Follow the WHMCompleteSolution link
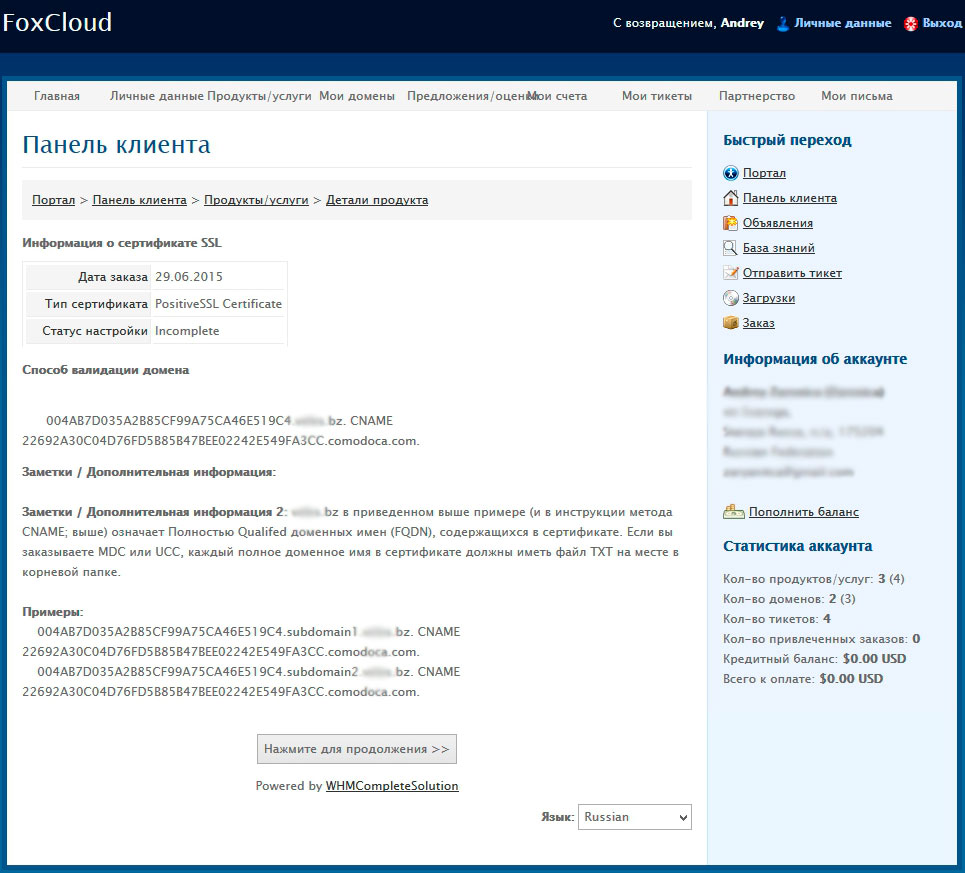Screen dimensions: 965x873 click(x=392, y=786)
